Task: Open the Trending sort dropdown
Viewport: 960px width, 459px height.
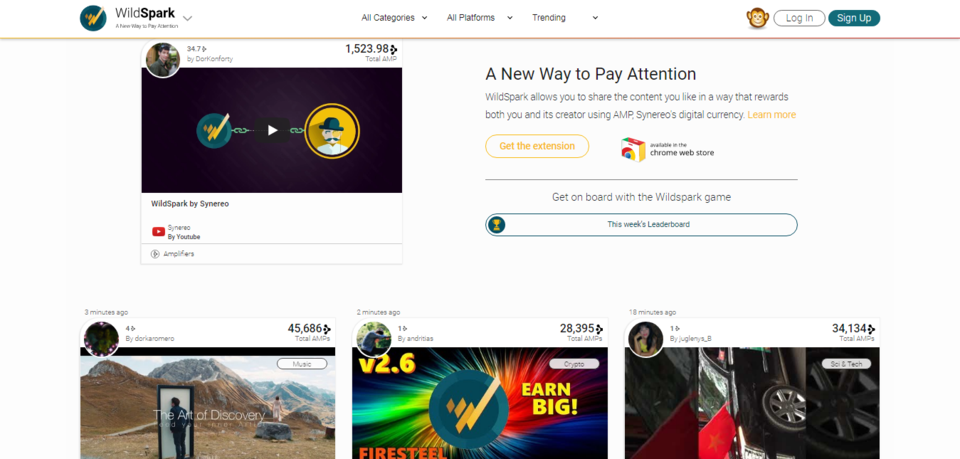Action: [564, 18]
